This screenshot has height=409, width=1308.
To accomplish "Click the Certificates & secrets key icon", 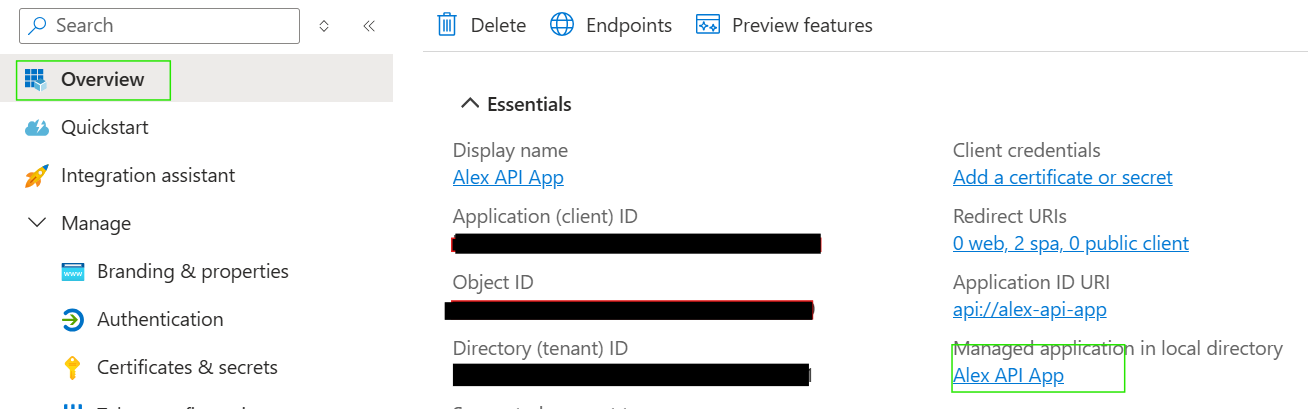I will (x=72, y=368).
